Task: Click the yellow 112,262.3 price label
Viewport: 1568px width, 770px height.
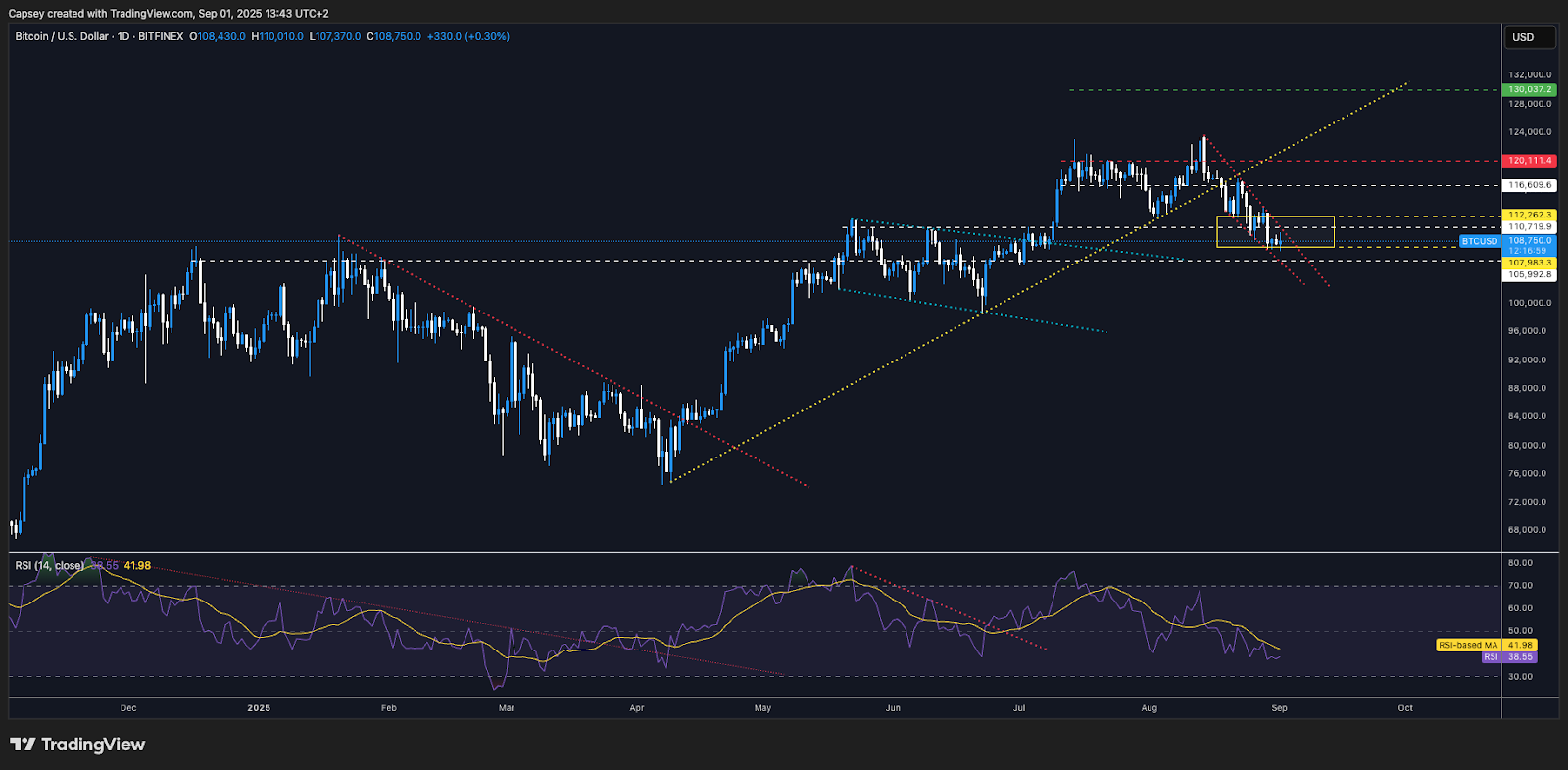Action: [1529, 216]
